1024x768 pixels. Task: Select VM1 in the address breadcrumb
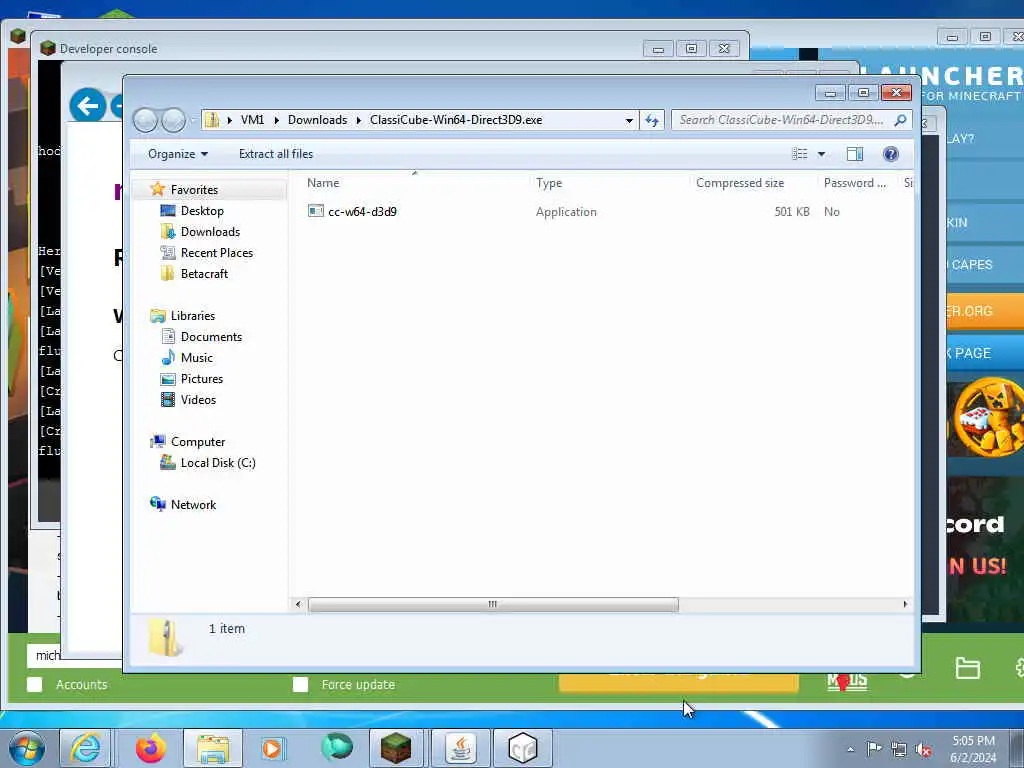pyautogui.click(x=252, y=120)
